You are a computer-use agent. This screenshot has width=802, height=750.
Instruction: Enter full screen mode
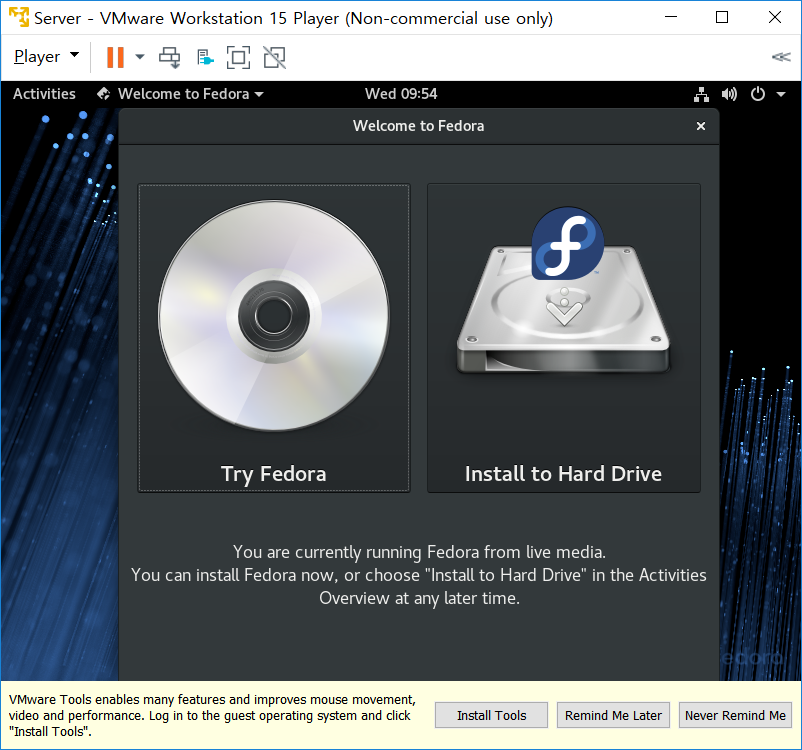[x=238, y=57]
